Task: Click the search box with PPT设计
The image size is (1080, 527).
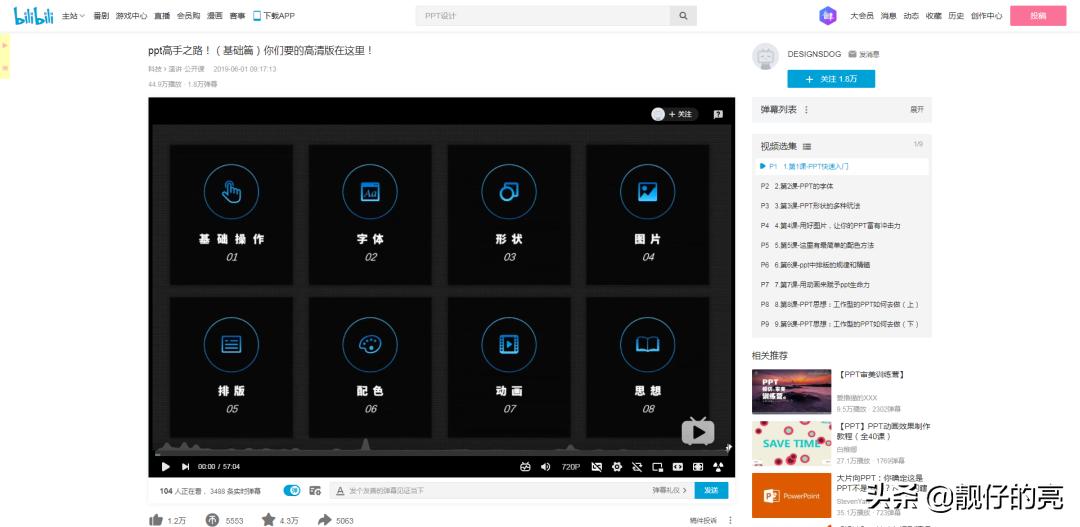Action: (x=543, y=16)
